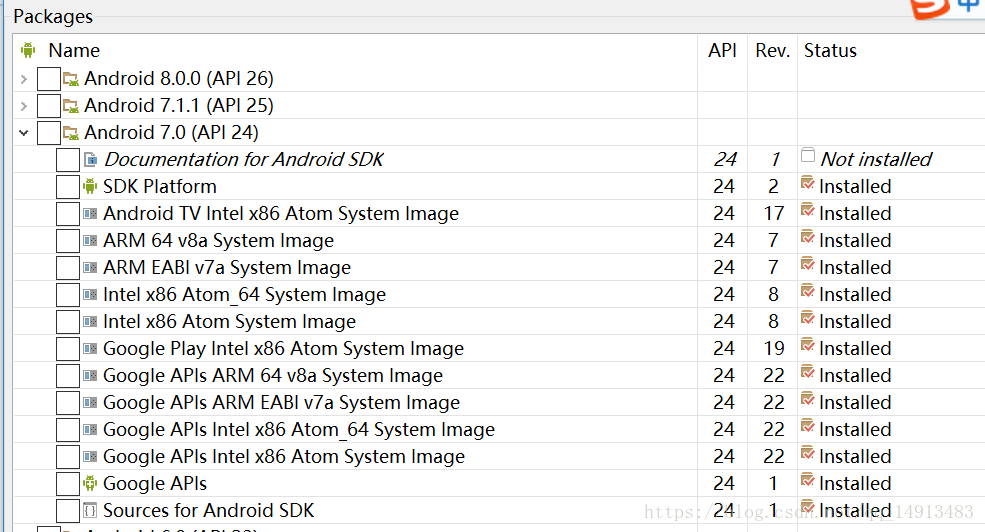Click the folder icon beside Android 8.0.0 (API 26)
The width and height of the screenshot is (985, 532).
click(x=70, y=79)
